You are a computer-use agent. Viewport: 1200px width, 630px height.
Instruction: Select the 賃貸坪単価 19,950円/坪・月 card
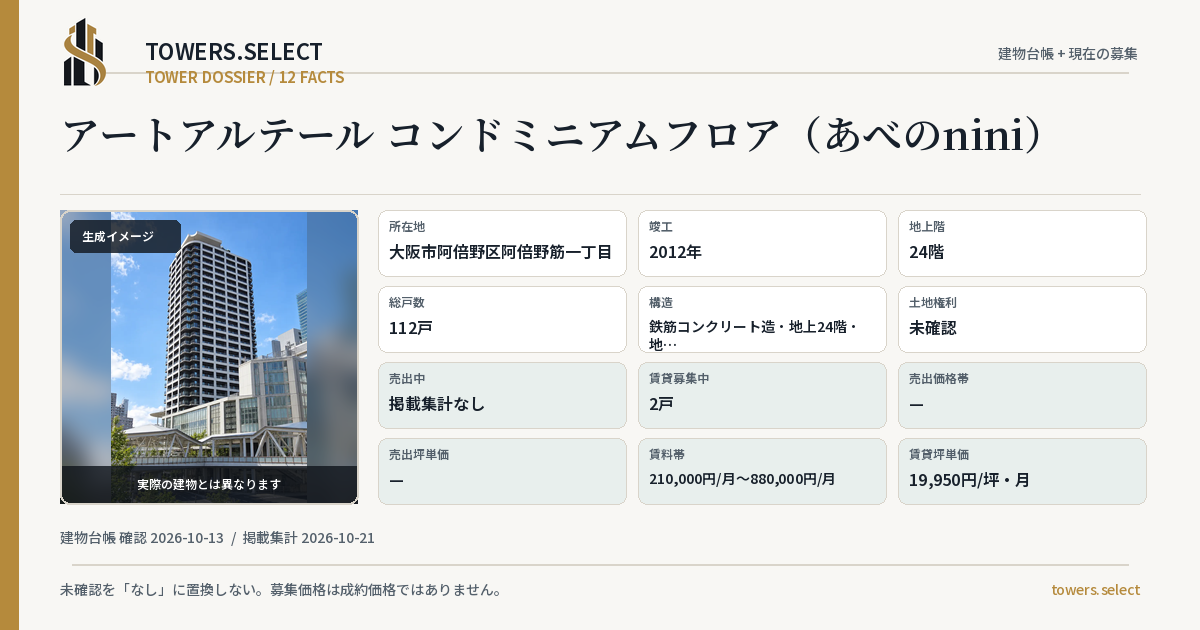point(1022,471)
